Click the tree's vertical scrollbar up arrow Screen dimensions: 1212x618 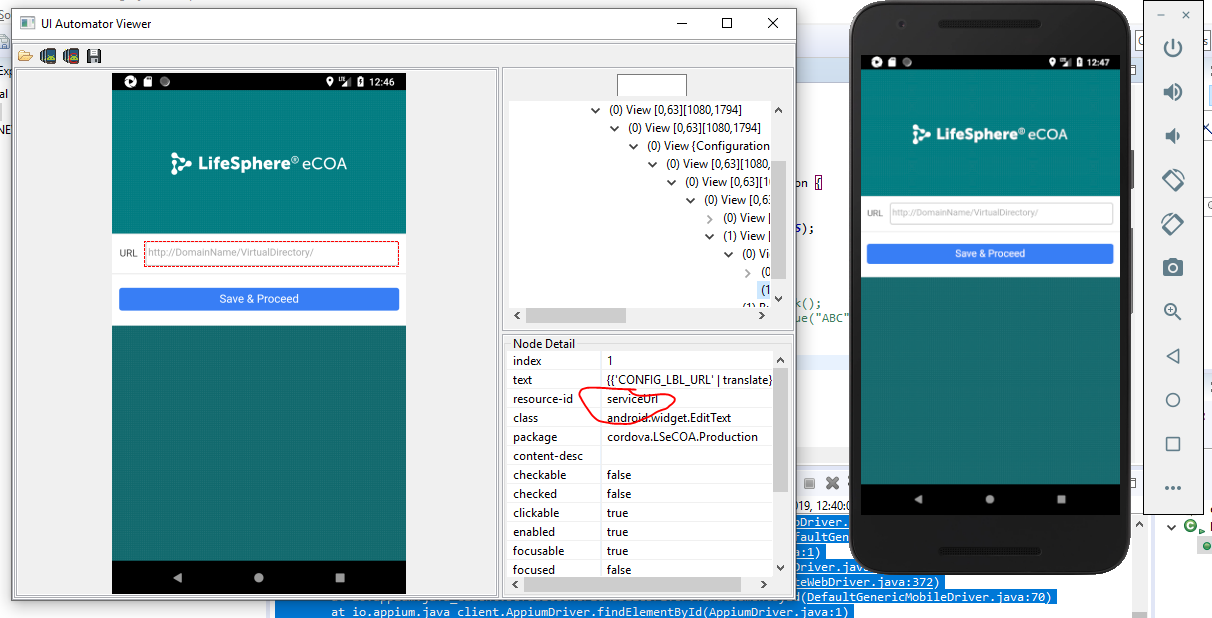[x=779, y=110]
